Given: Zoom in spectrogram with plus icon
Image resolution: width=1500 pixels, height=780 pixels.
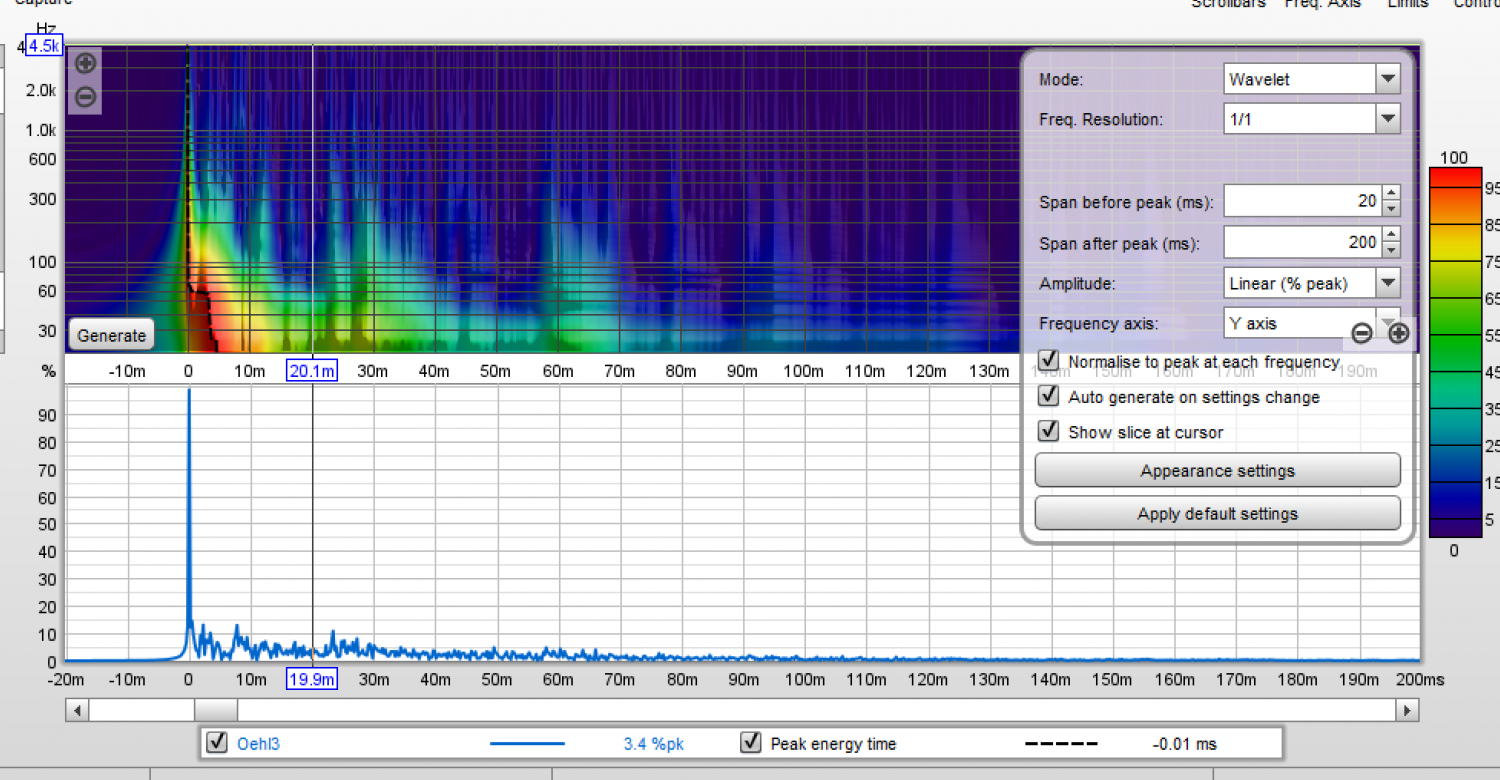Looking at the screenshot, I should [x=86, y=63].
